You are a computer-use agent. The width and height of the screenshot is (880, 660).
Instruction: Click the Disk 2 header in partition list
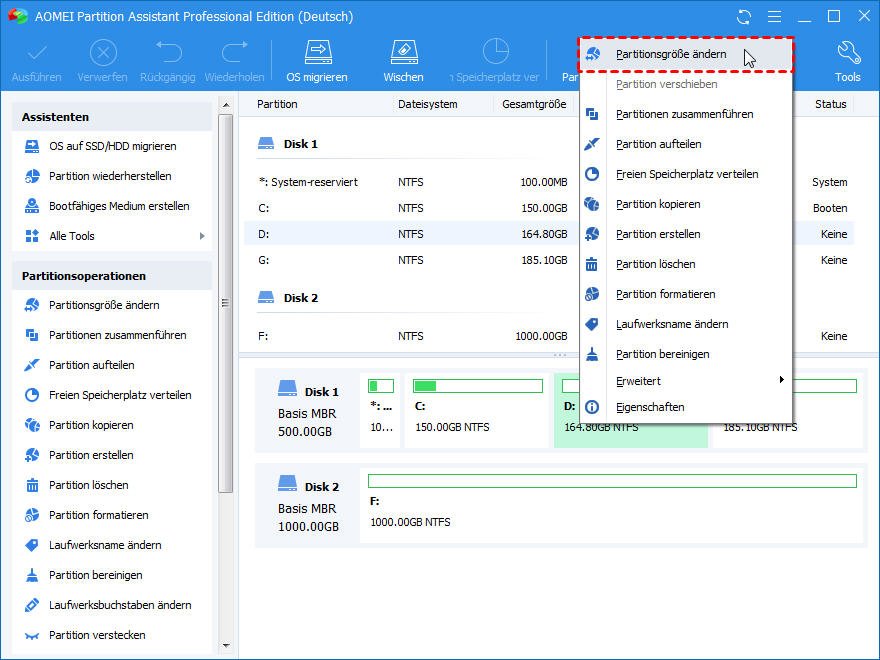pos(288,298)
